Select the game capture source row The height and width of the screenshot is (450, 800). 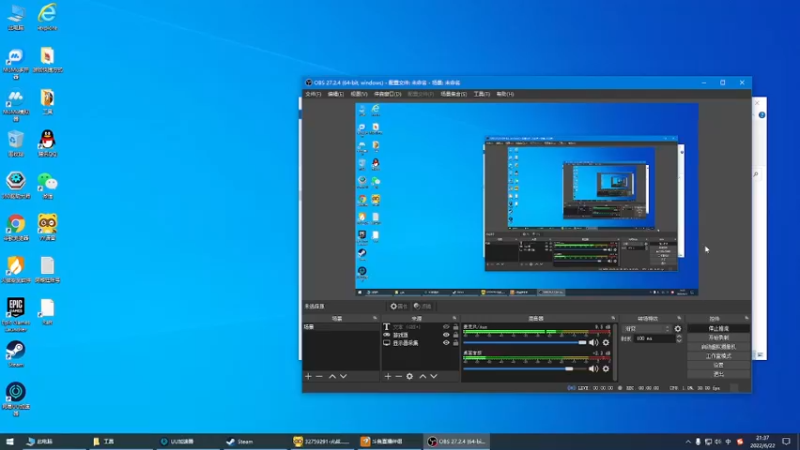421,335
